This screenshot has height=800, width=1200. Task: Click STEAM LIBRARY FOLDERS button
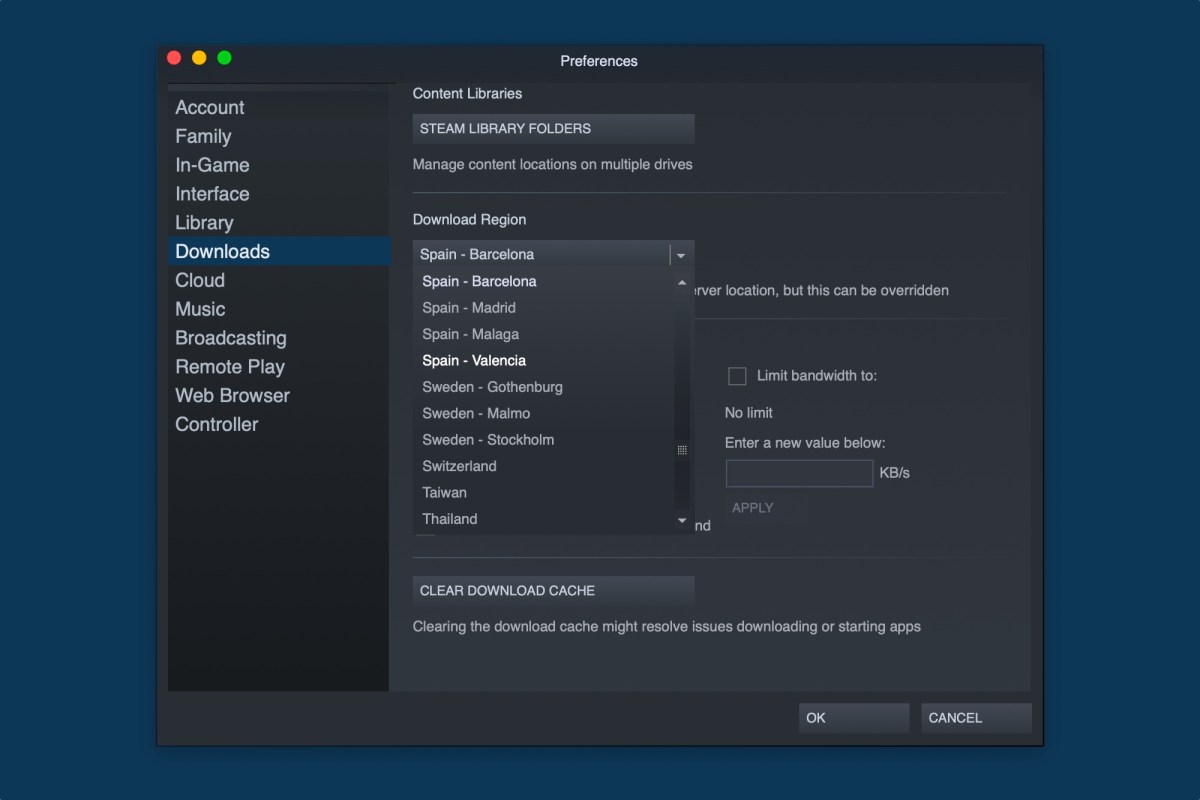(553, 128)
